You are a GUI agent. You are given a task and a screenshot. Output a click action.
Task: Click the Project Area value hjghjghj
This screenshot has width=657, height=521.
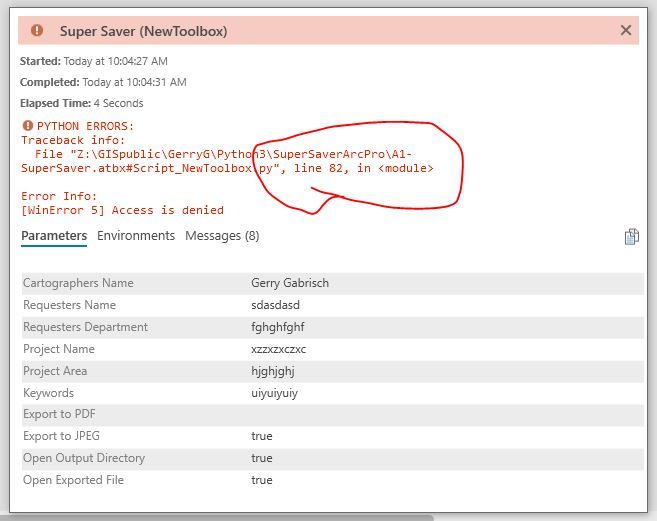pyautogui.click(x=273, y=371)
